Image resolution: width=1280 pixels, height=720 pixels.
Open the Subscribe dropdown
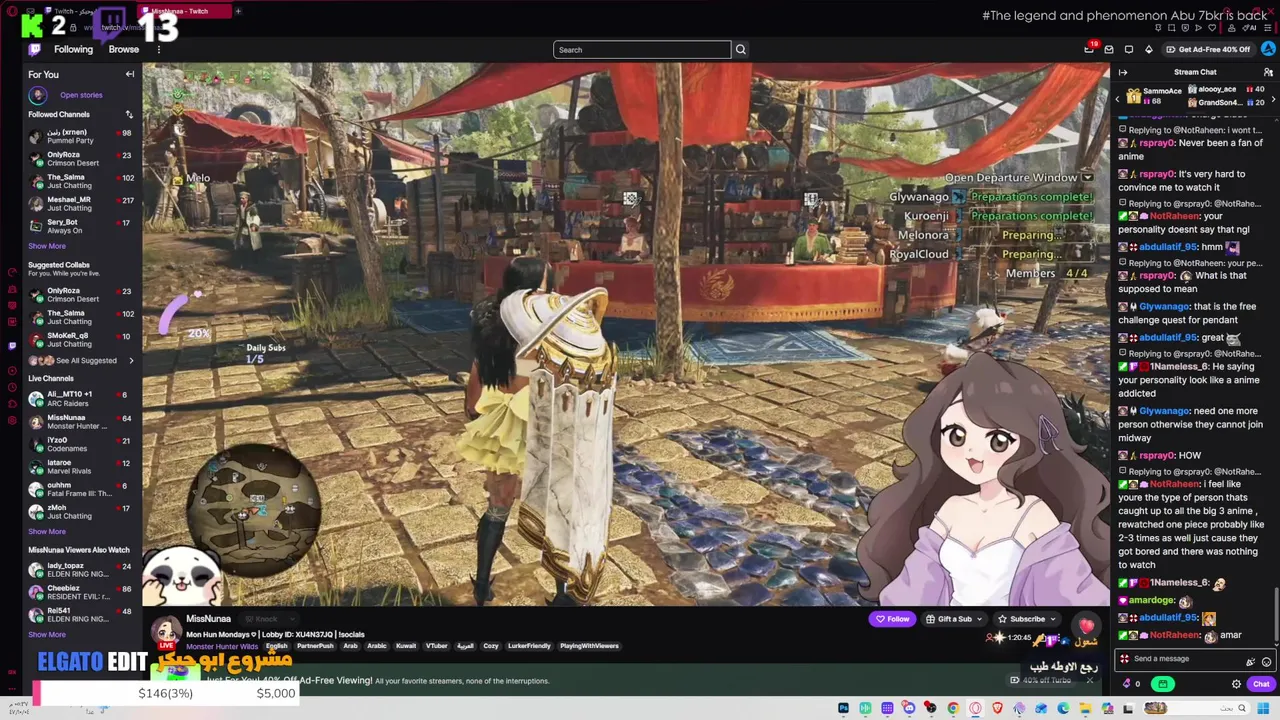[1027, 619]
